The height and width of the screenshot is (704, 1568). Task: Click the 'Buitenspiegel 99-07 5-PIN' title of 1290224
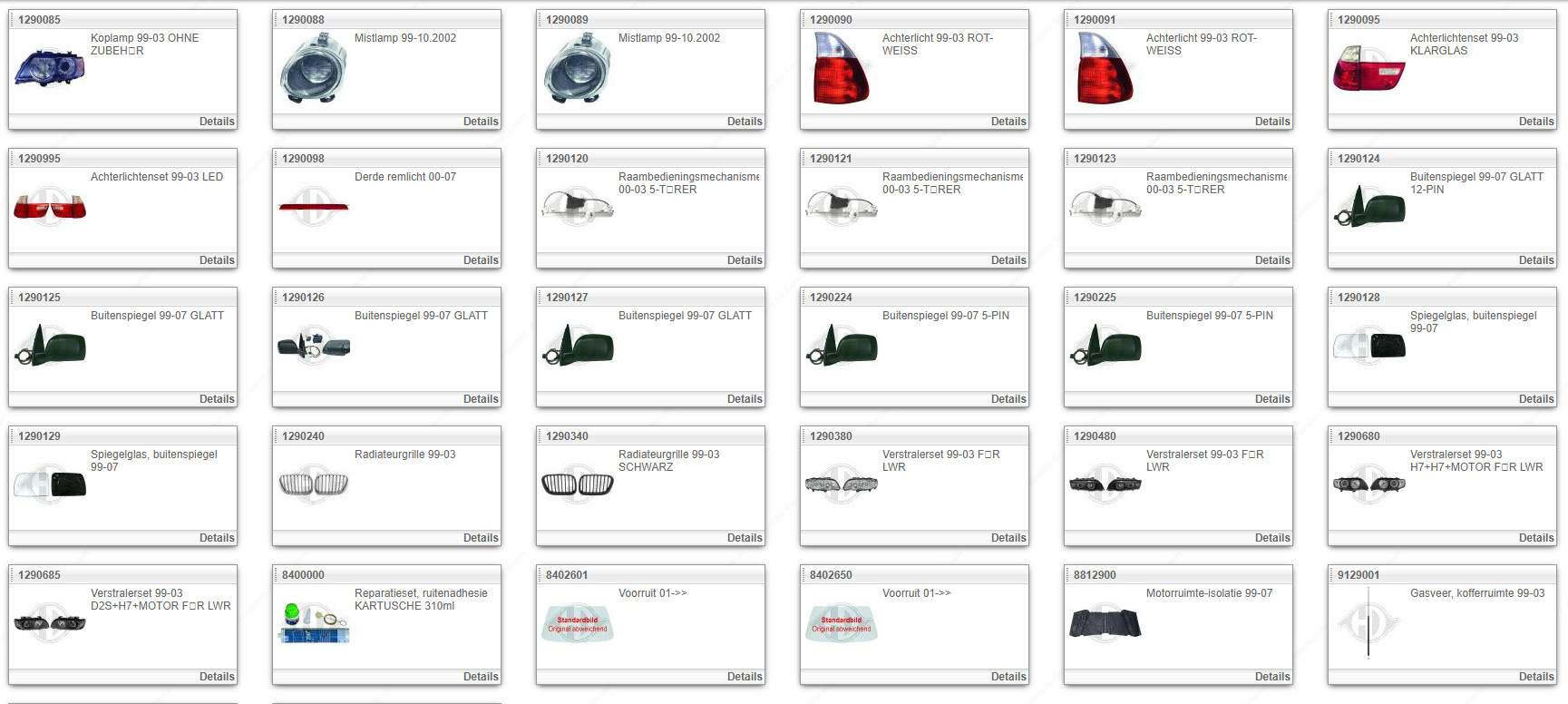(945, 316)
